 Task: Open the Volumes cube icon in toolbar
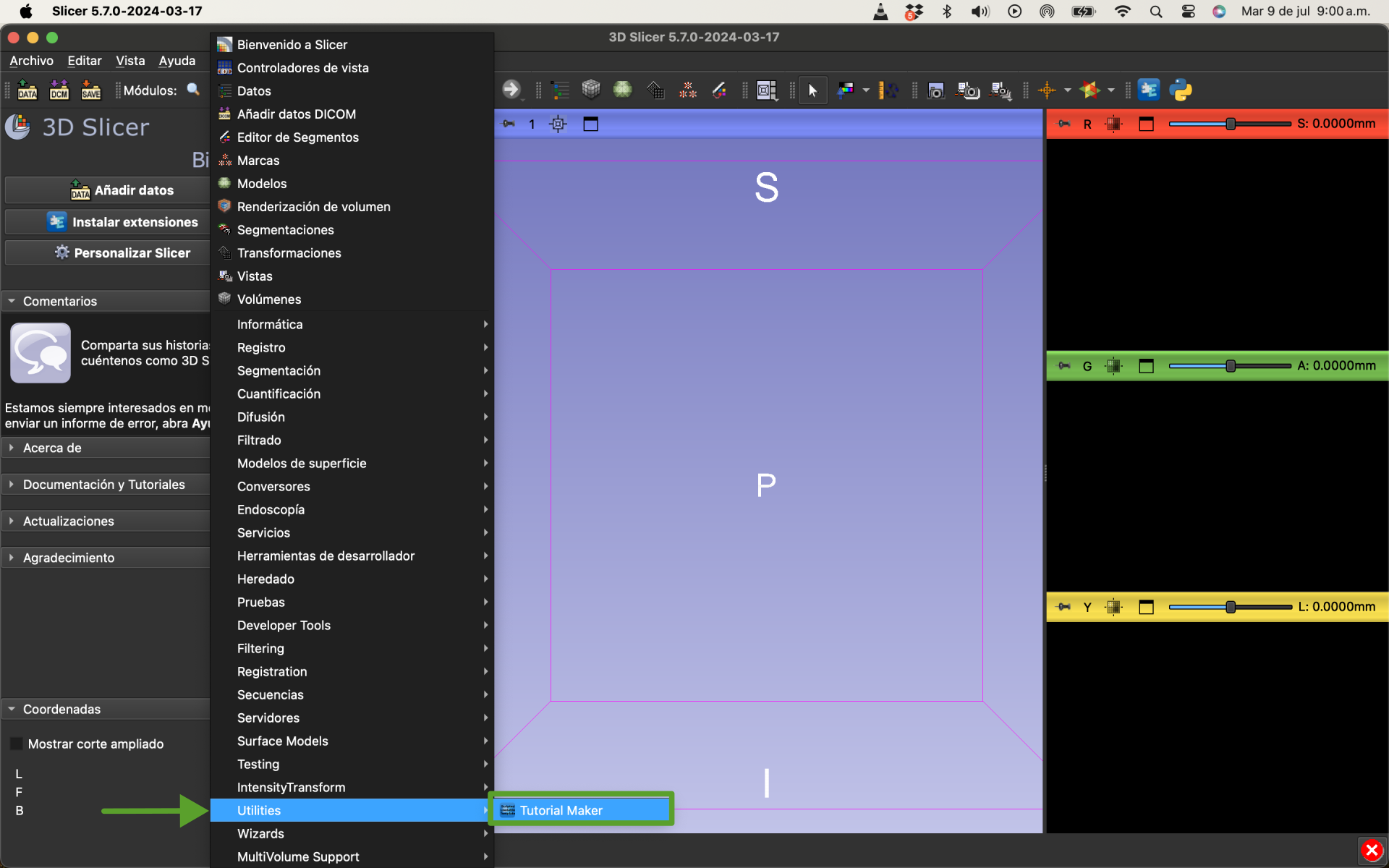(591, 90)
